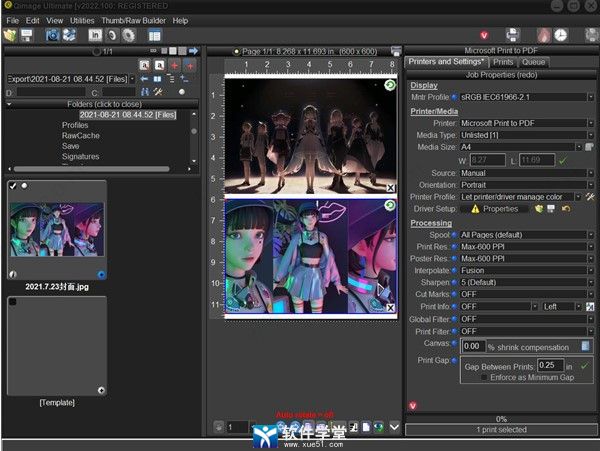The height and width of the screenshot is (451, 600).
Task: Click the driver Properties button
Action: pyautogui.click(x=494, y=209)
